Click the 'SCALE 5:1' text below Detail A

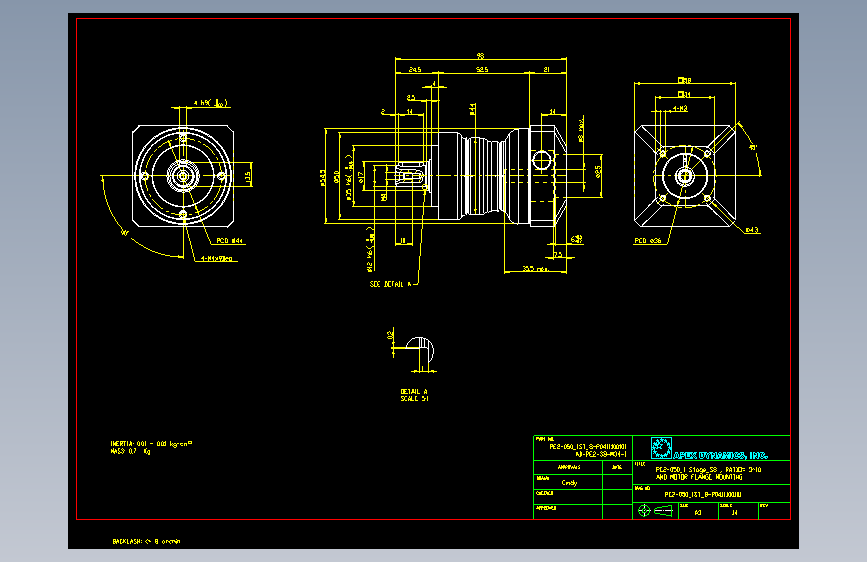click(414, 398)
